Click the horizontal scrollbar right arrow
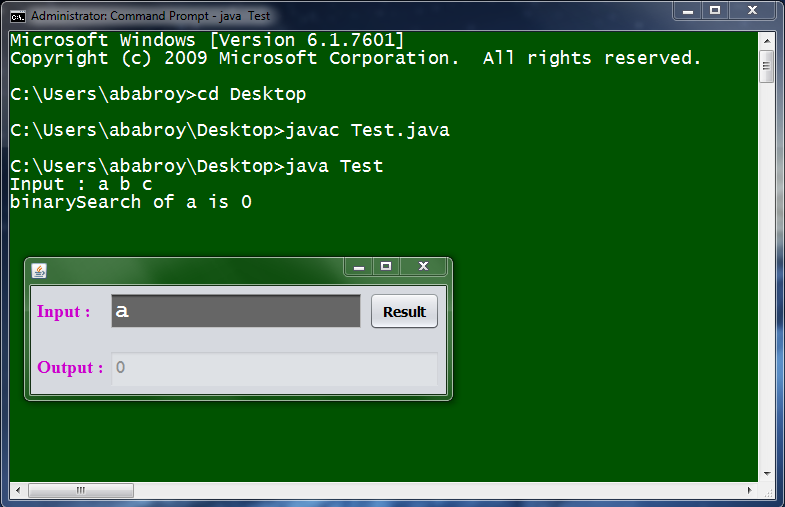 750,490
